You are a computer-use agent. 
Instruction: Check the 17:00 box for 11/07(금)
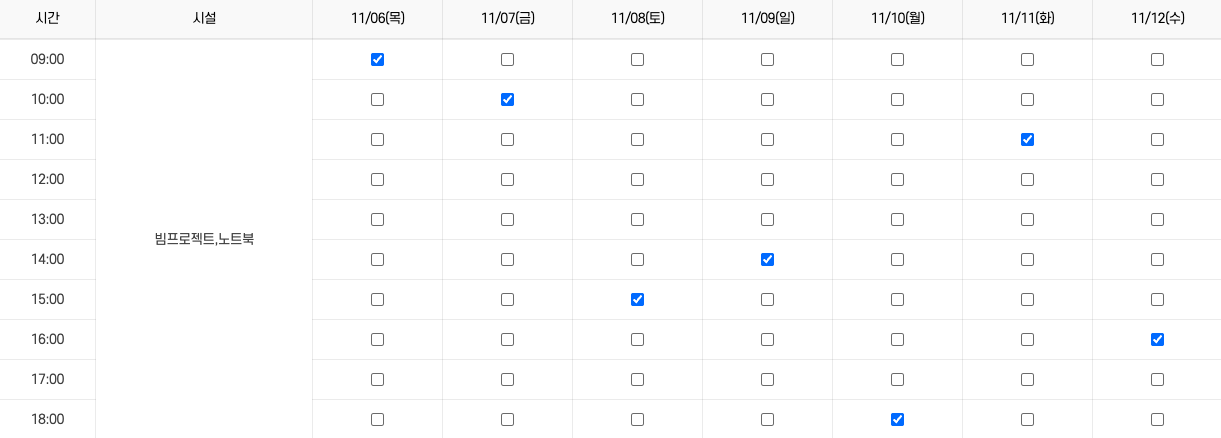click(x=507, y=380)
